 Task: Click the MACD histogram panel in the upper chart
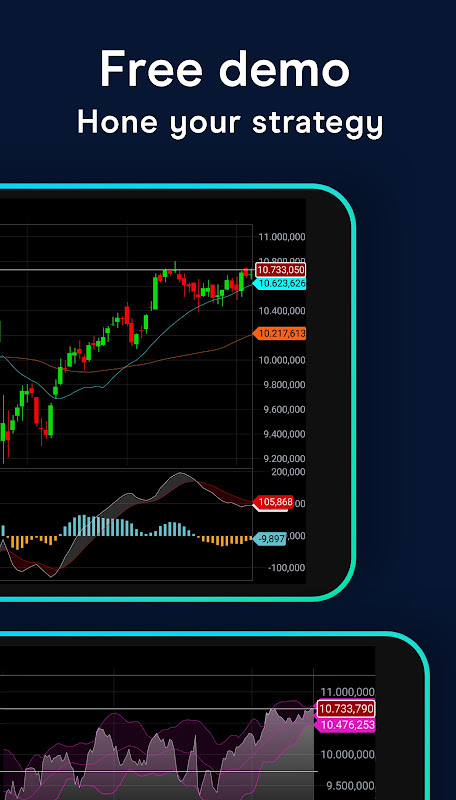tap(126, 524)
